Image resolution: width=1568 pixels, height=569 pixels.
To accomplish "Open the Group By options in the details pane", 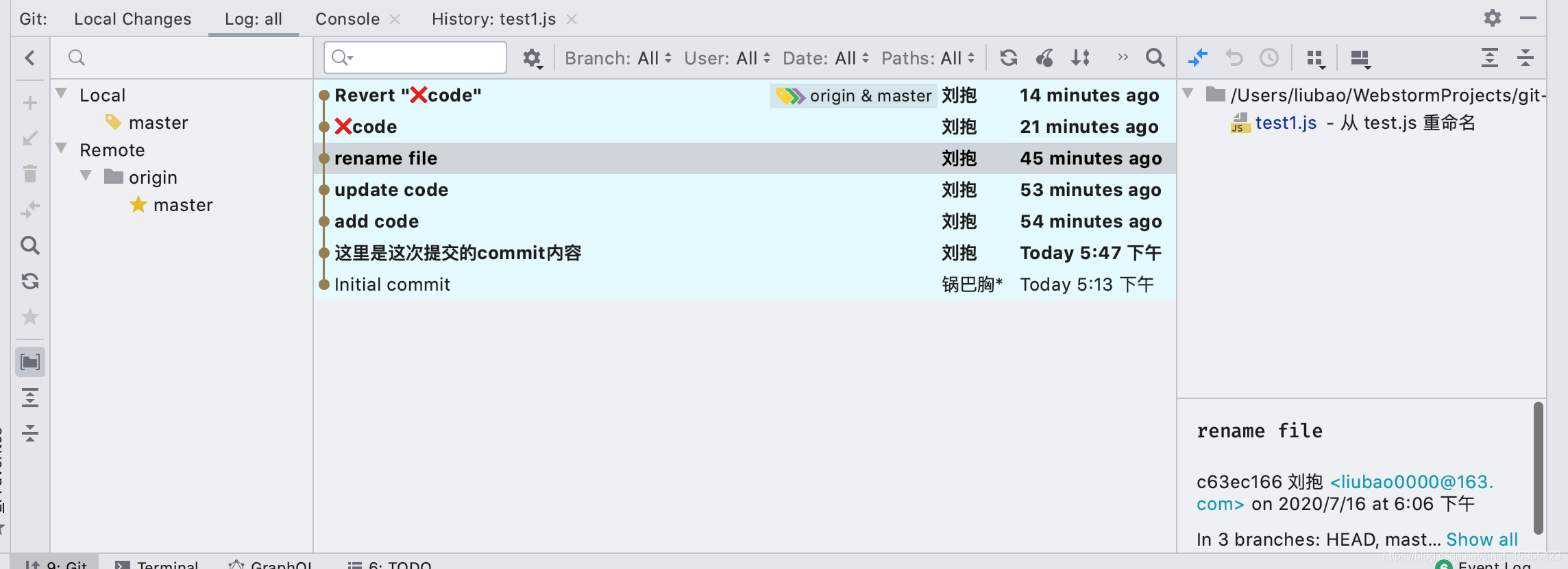I will point(1316,59).
